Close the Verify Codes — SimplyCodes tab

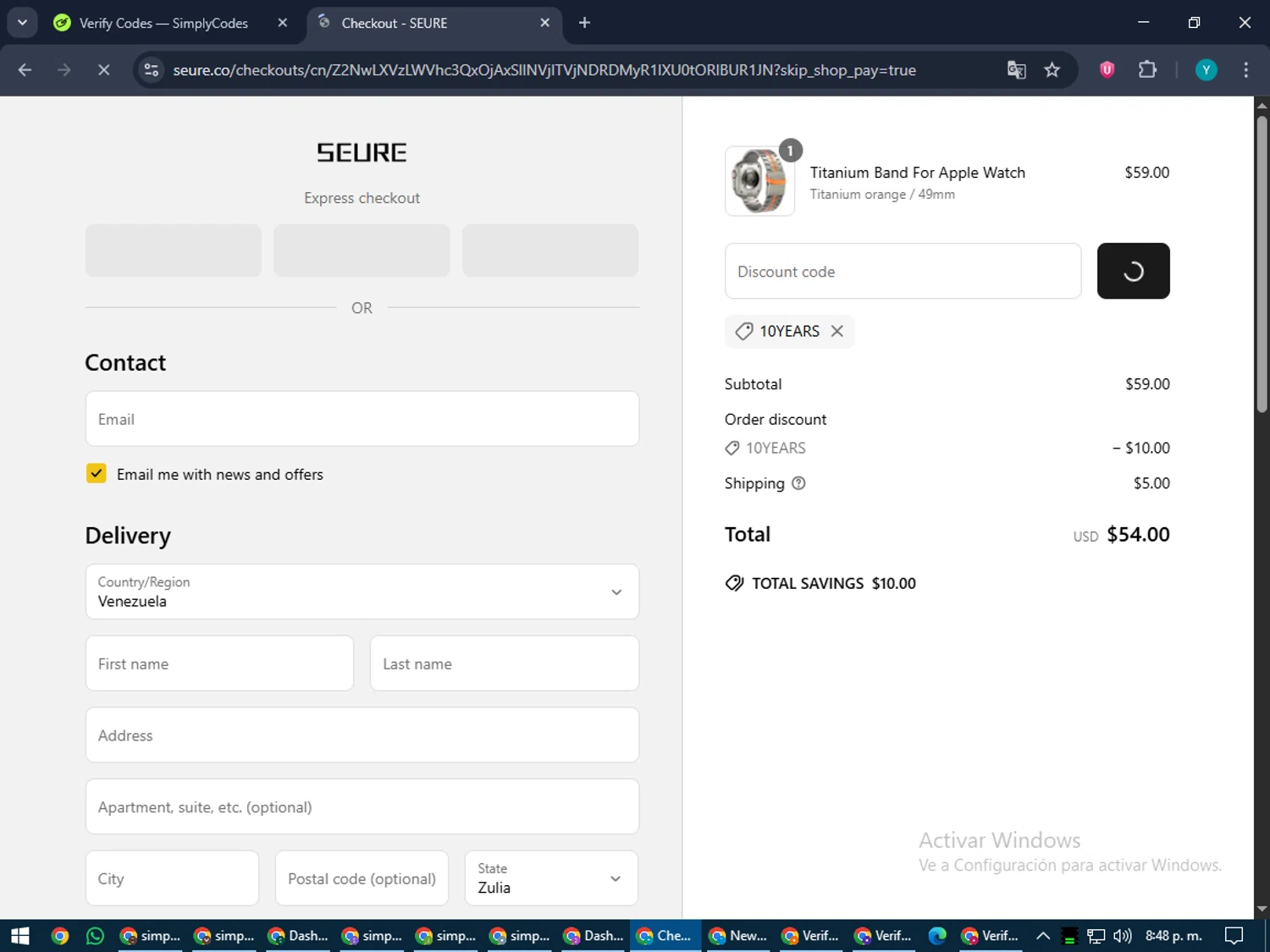point(283,23)
